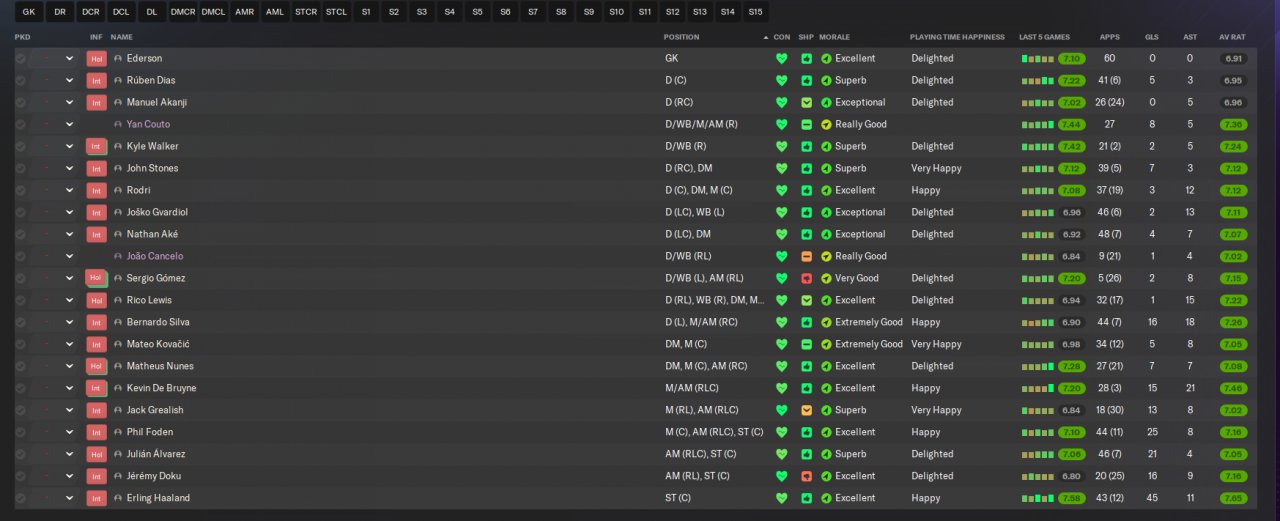Click Rico Lewis's truncated position text
1280x521 pixels.
click(x=714, y=300)
